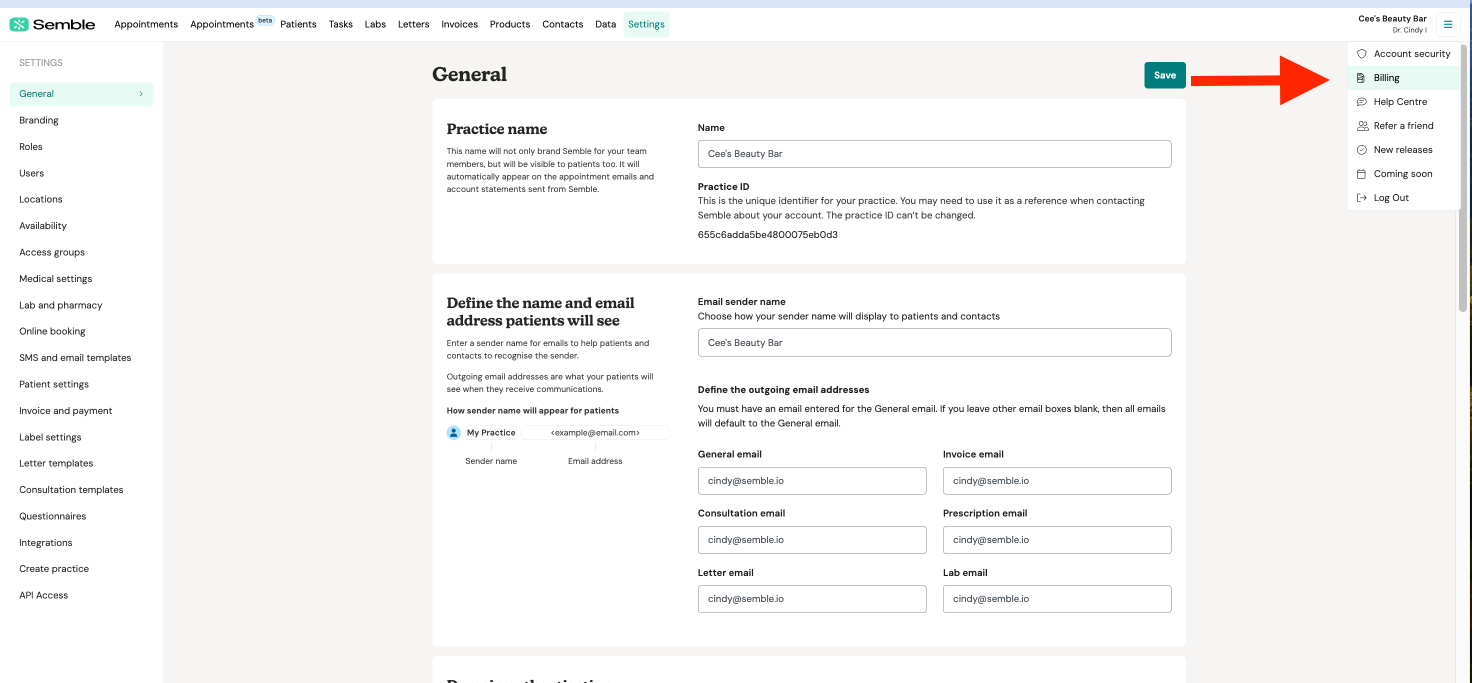Open API Access settings

pyautogui.click(x=44, y=595)
